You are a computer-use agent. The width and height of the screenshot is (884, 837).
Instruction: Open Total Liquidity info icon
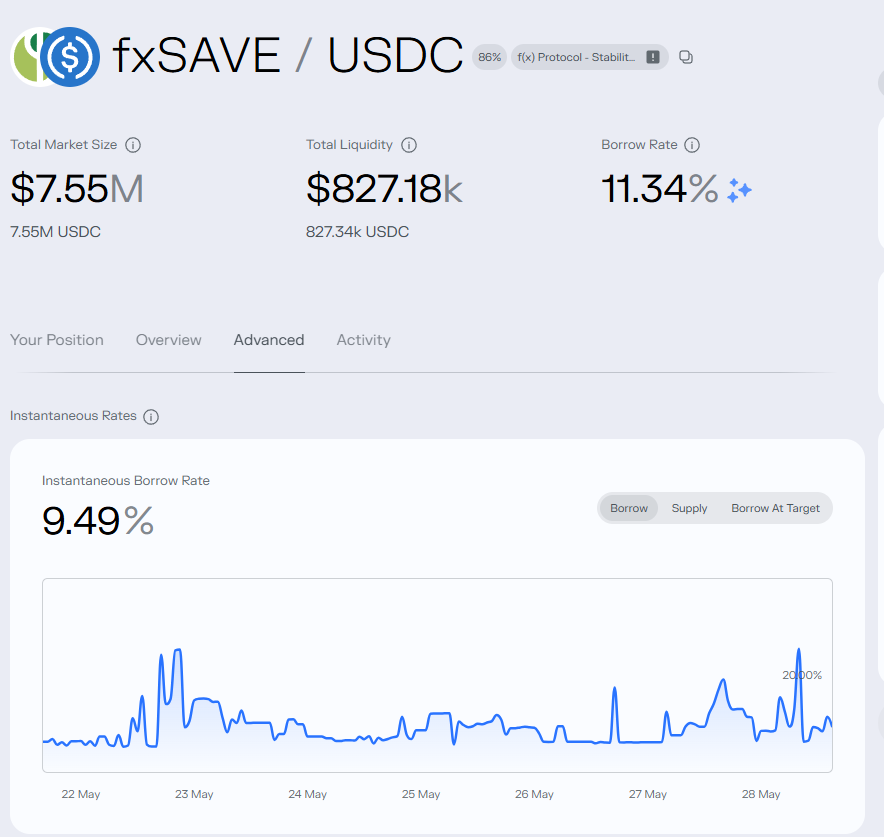click(x=409, y=145)
